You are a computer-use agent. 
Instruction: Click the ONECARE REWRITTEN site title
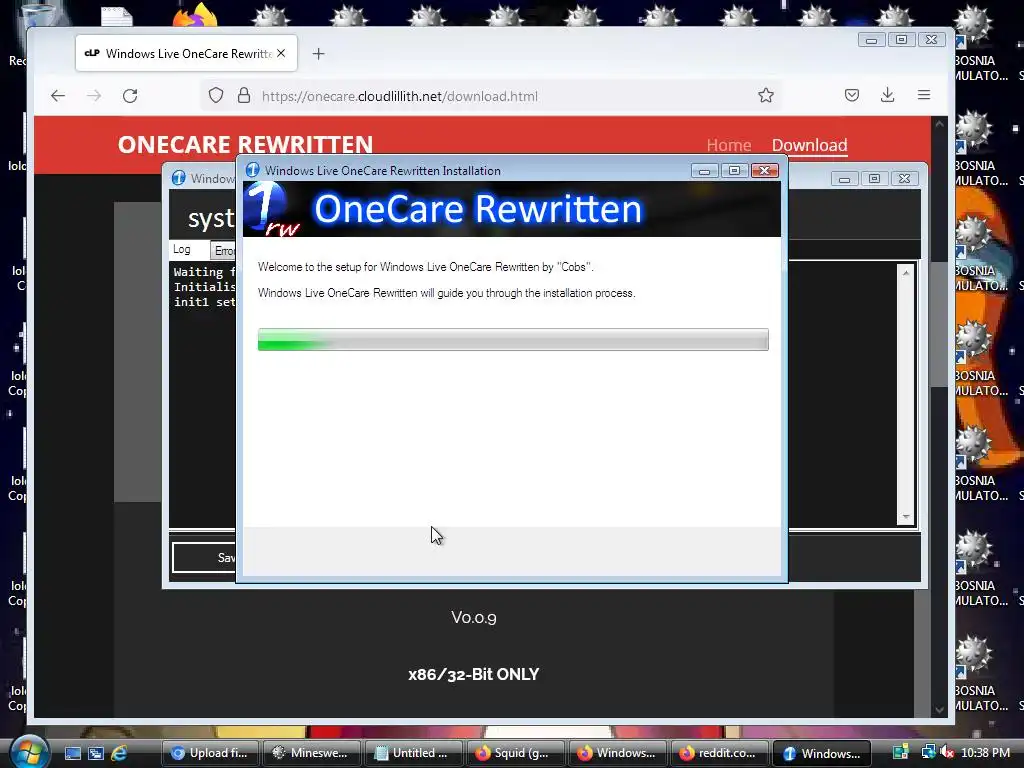pyautogui.click(x=246, y=144)
